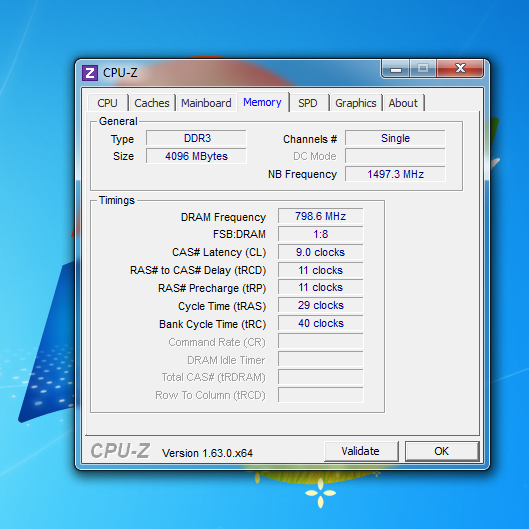This screenshot has width=529, height=529.
Task: Select the 29 clocks tRAS value
Action: (321, 305)
